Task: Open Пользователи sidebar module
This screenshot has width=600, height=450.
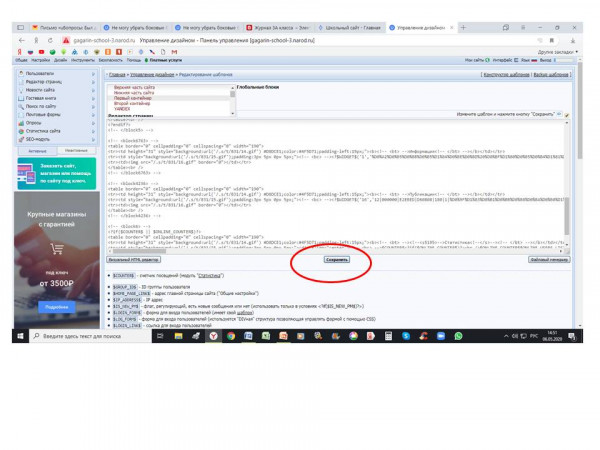Action: [39, 73]
